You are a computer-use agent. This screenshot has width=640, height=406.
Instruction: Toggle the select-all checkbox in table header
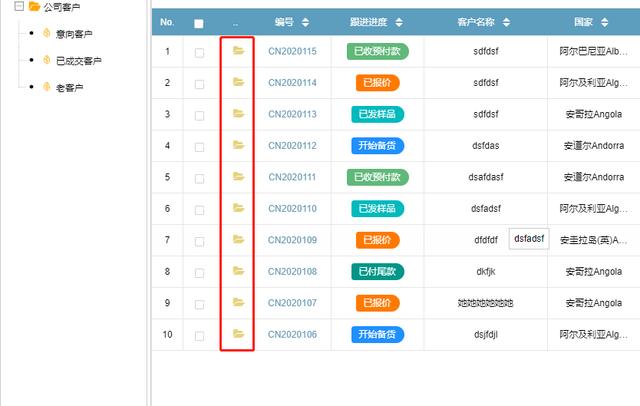pyautogui.click(x=199, y=24)
